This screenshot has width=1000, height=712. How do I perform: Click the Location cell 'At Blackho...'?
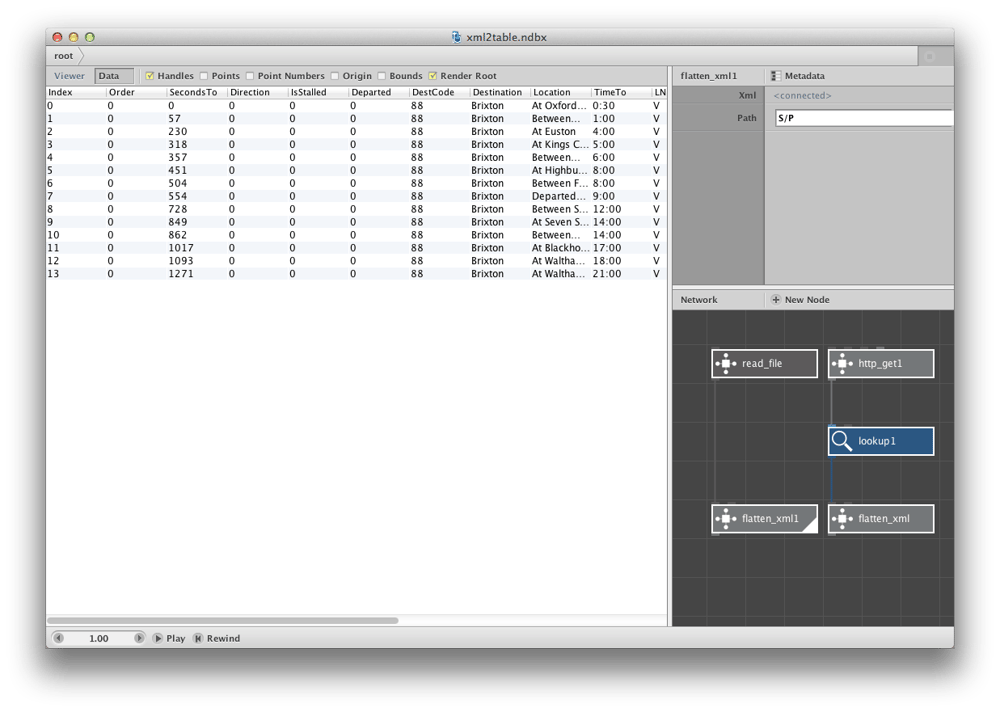[x=561, y=248]
